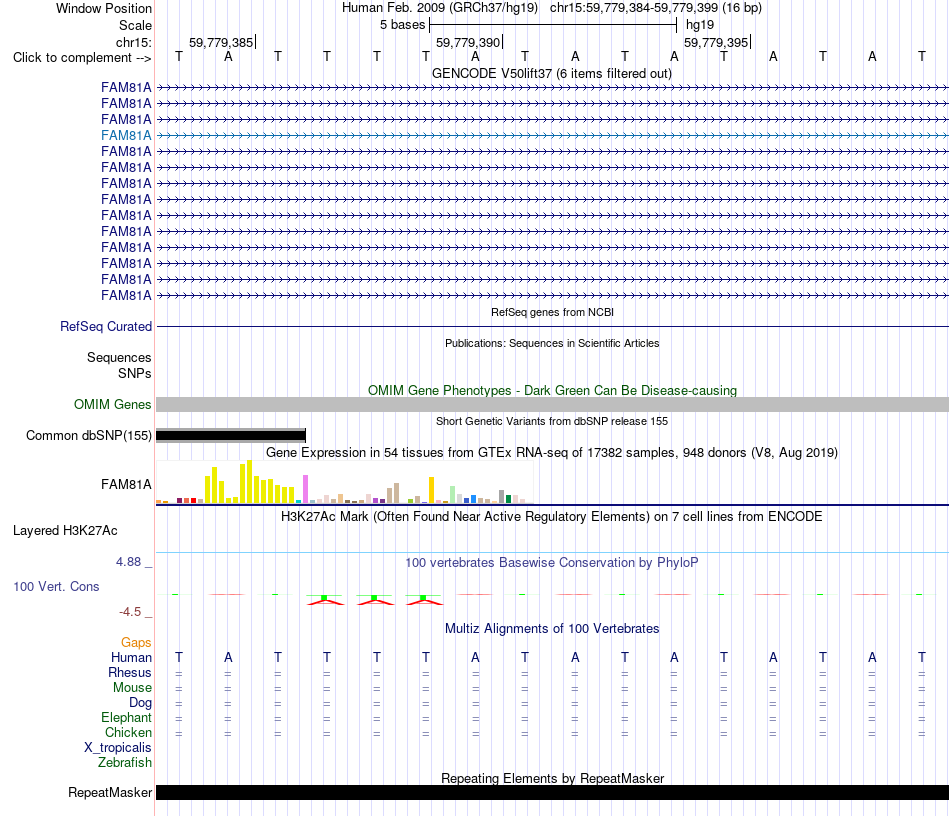Click the 'H3K27Ac Mark' ENCODE track title

coord(551,517)
